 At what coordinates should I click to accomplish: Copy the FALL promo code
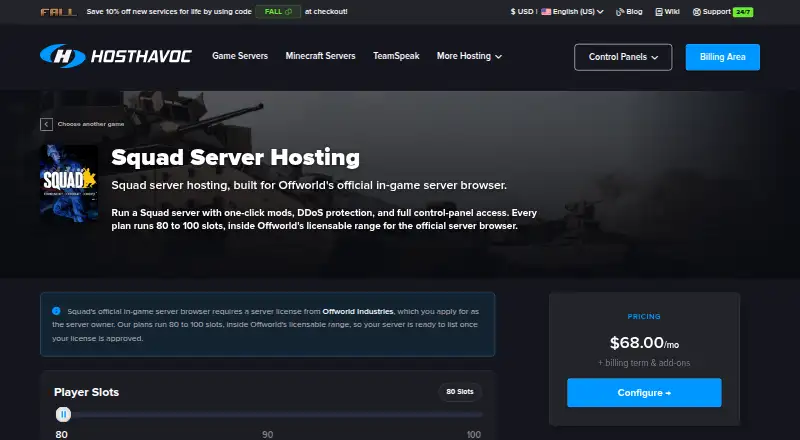pos(278,12)
